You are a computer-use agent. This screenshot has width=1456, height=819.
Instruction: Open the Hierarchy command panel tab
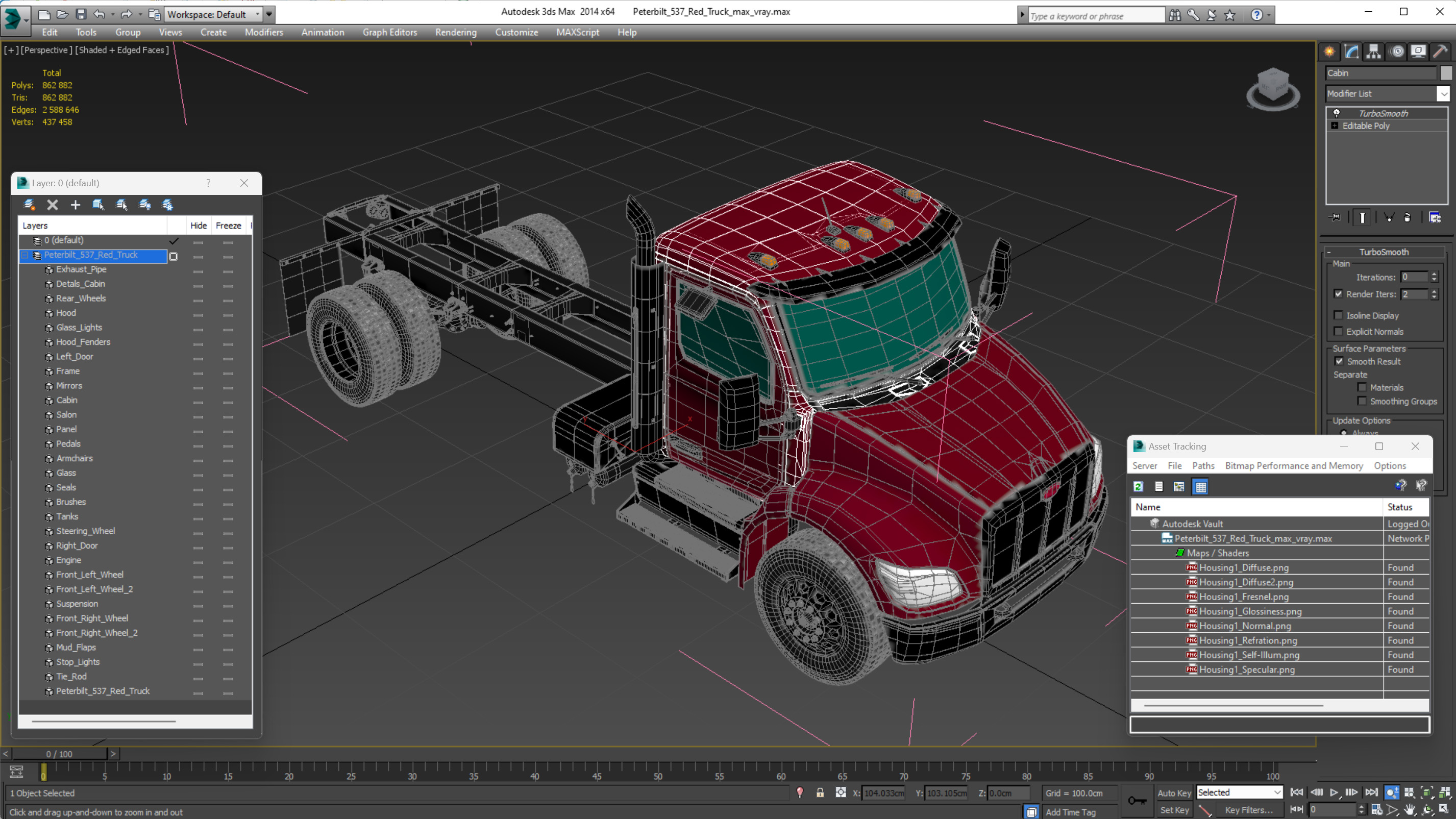[1373, 52]
